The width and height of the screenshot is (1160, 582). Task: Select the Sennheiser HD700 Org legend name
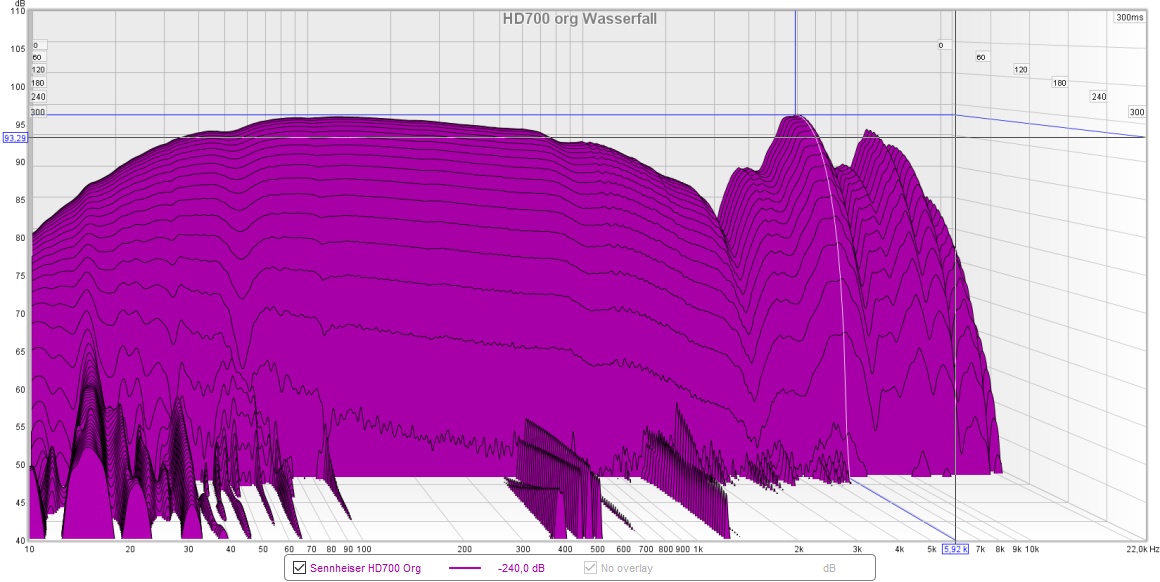pyautogui.click(x=365, y=569)
